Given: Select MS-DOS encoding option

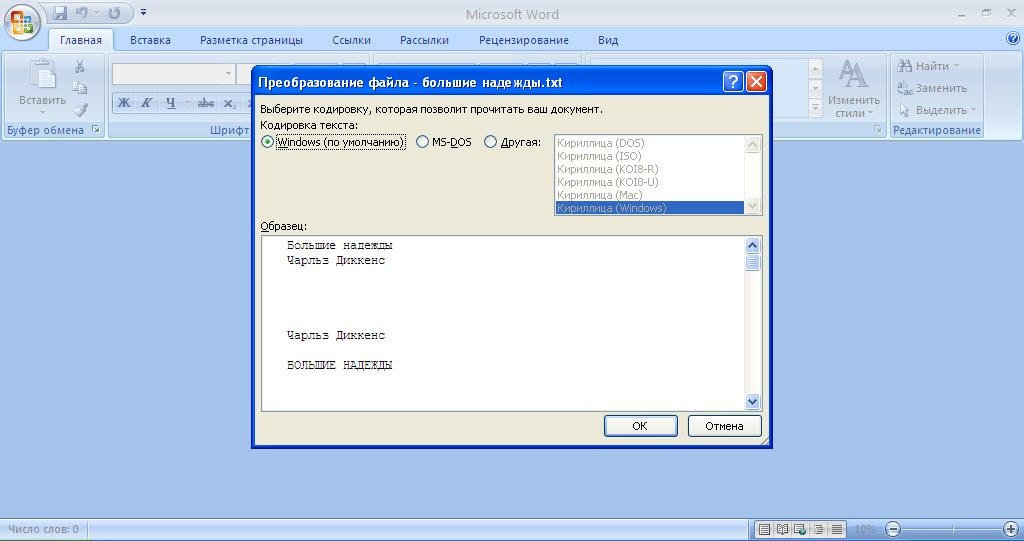Looking at the screenshot, I should [443, 142].
